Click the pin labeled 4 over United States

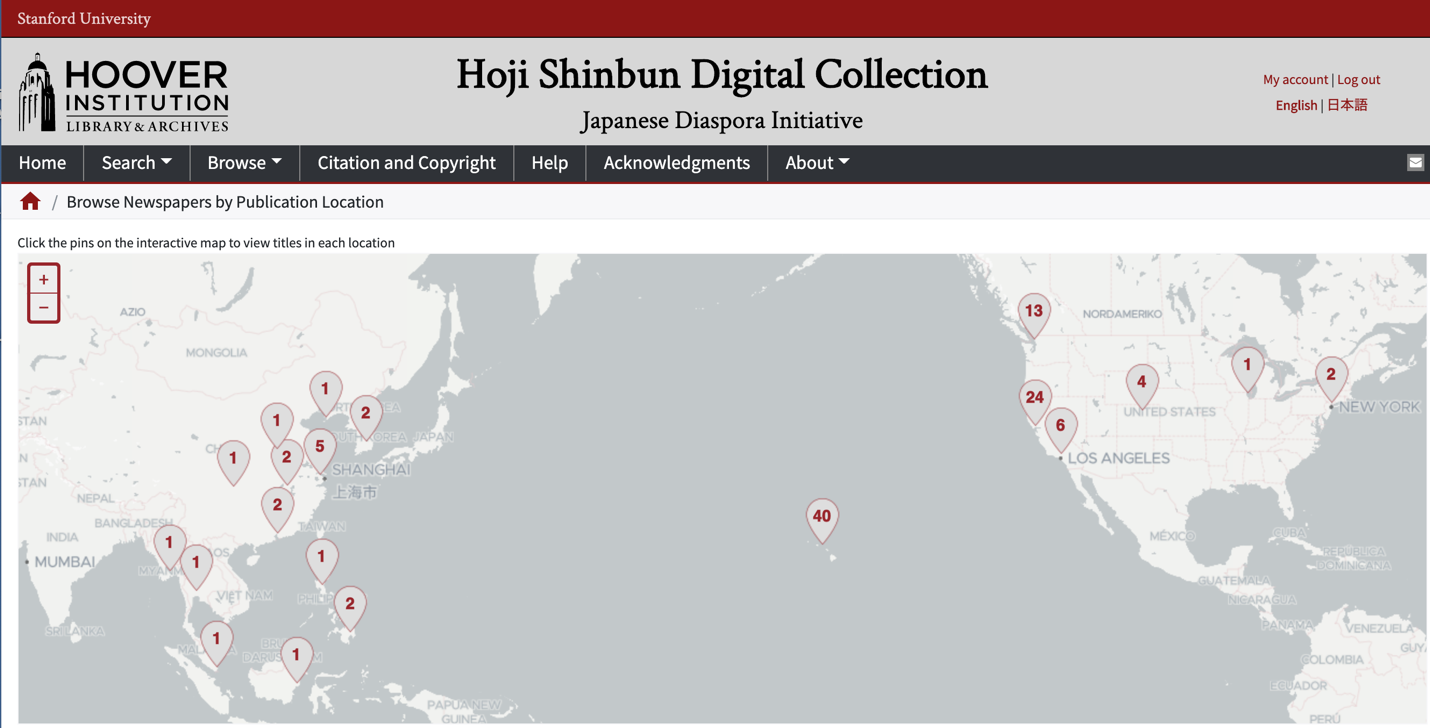(x=1142, y=383)
